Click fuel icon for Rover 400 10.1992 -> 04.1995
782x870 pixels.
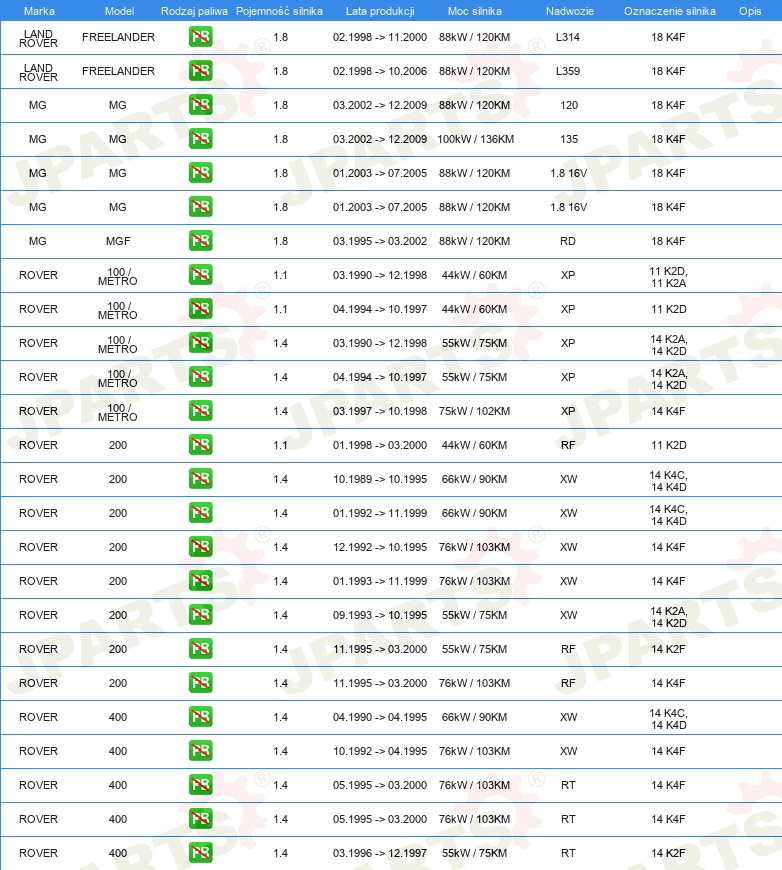200,751
